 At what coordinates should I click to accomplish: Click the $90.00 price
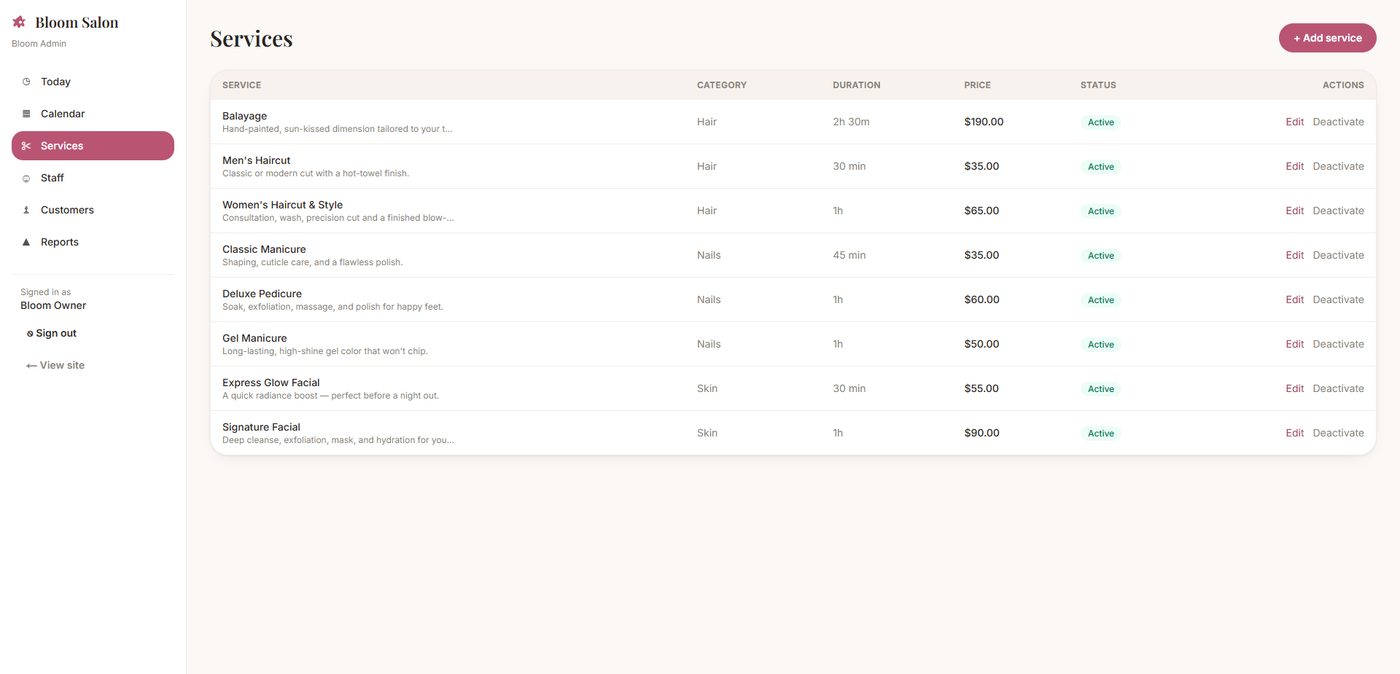(982, 433)
